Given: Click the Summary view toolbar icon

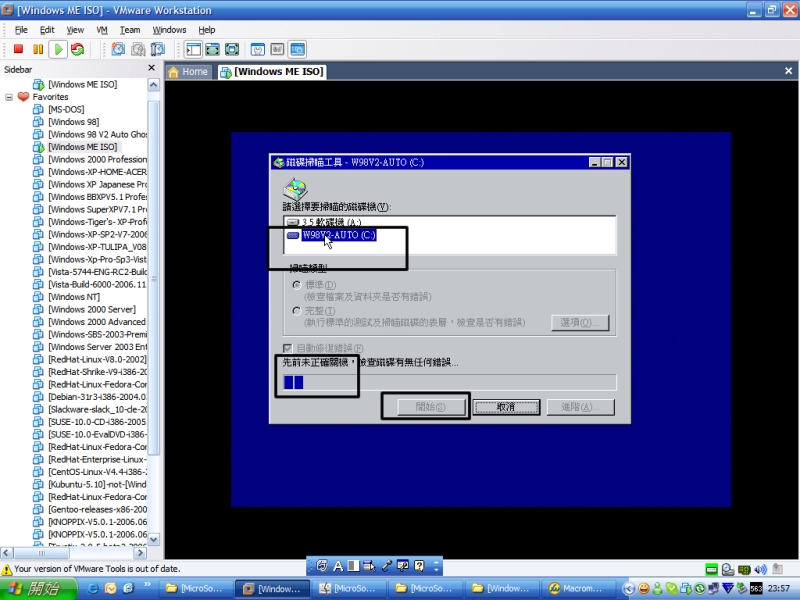Looking at the screenshot, I should pos(258,49).
